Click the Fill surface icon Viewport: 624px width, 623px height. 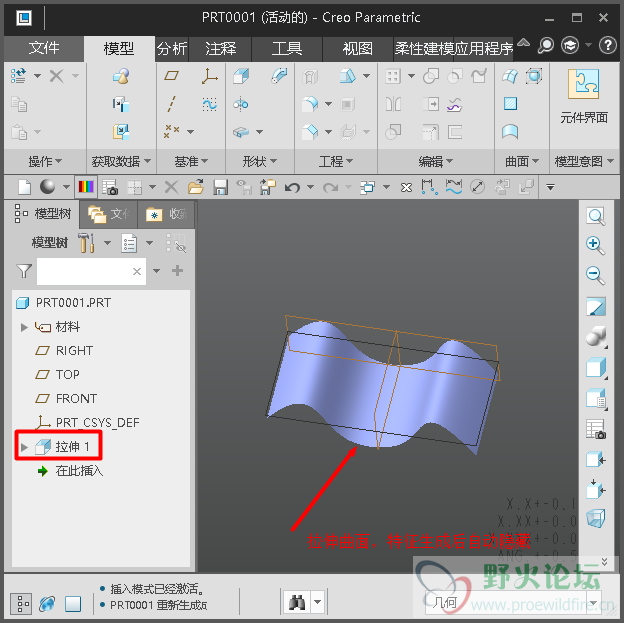[510, 104]
